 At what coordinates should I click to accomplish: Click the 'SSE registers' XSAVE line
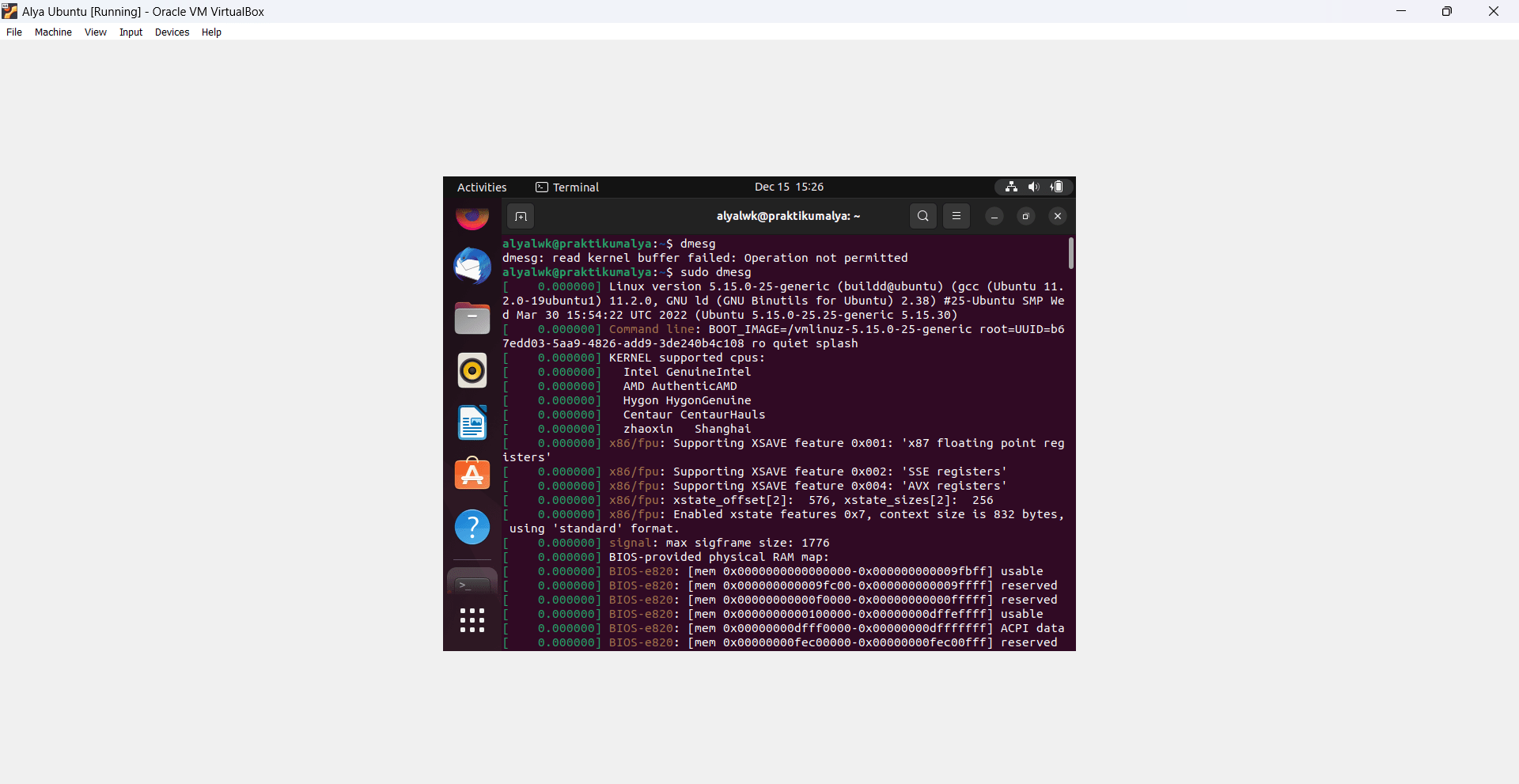755,472
